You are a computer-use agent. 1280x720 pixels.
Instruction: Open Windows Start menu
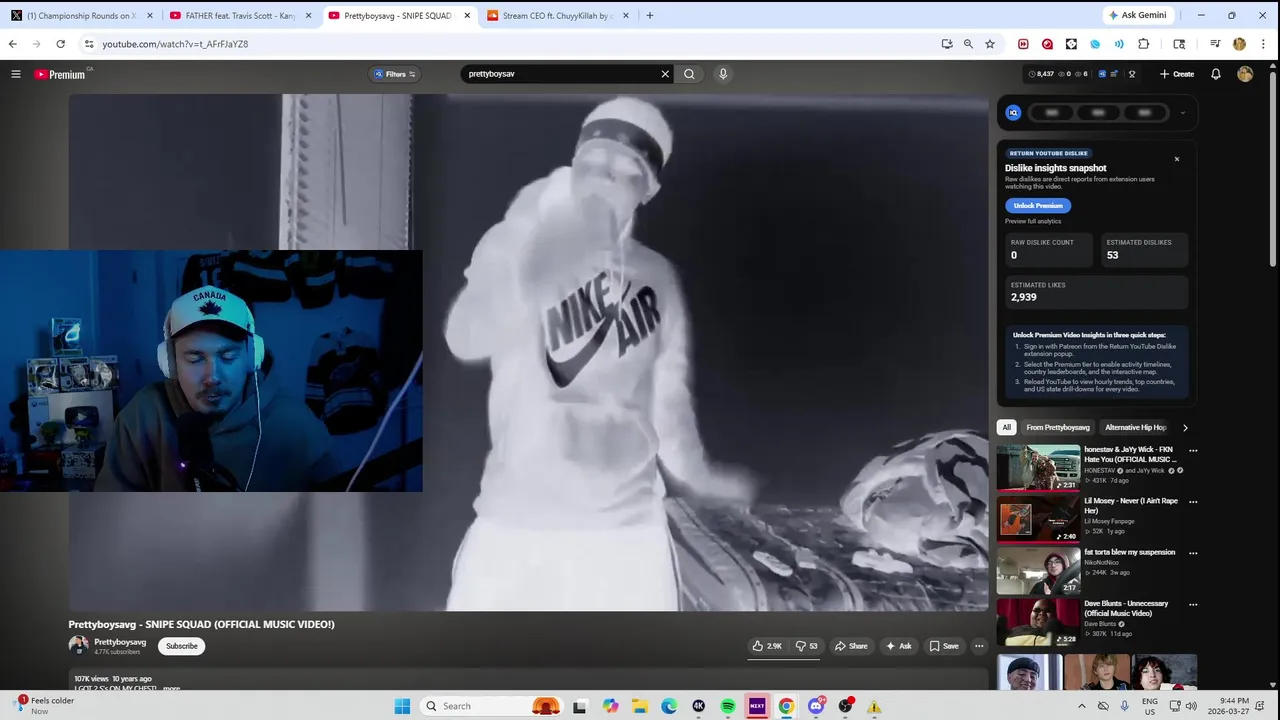coord(402,706)
